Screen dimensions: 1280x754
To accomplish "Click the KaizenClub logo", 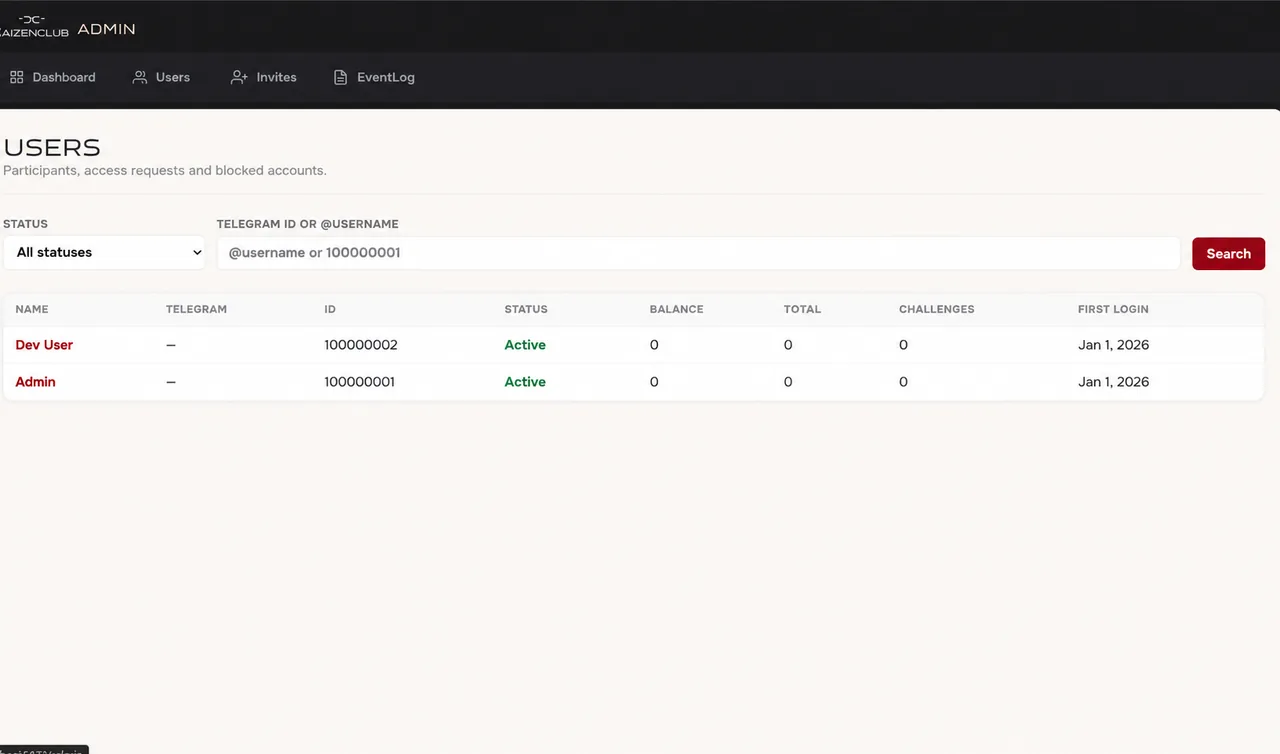I will (34, 26).
